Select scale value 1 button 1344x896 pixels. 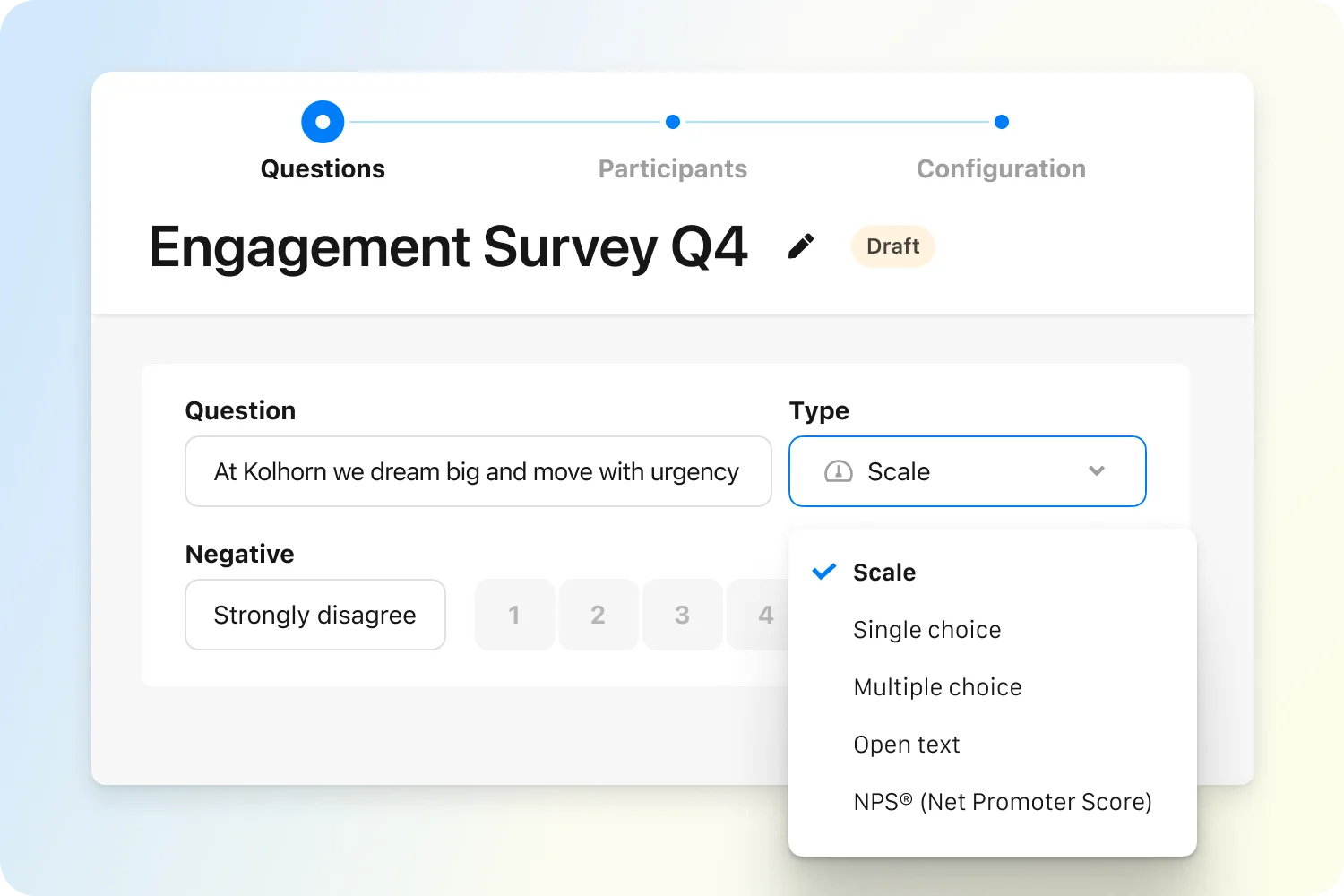point(514,615)
